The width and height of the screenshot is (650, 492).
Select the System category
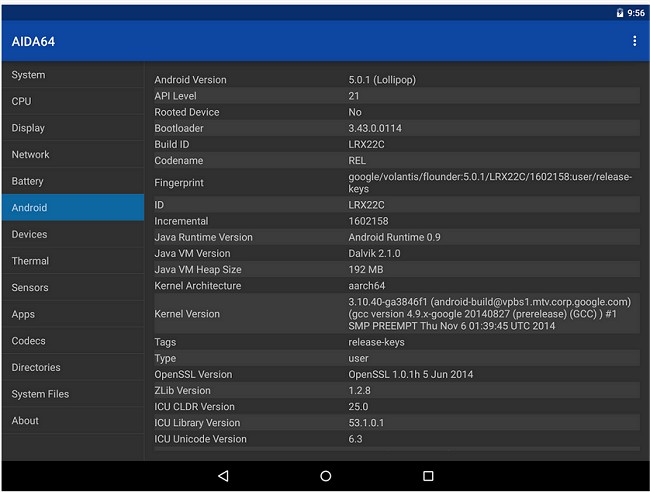[72, 75]
